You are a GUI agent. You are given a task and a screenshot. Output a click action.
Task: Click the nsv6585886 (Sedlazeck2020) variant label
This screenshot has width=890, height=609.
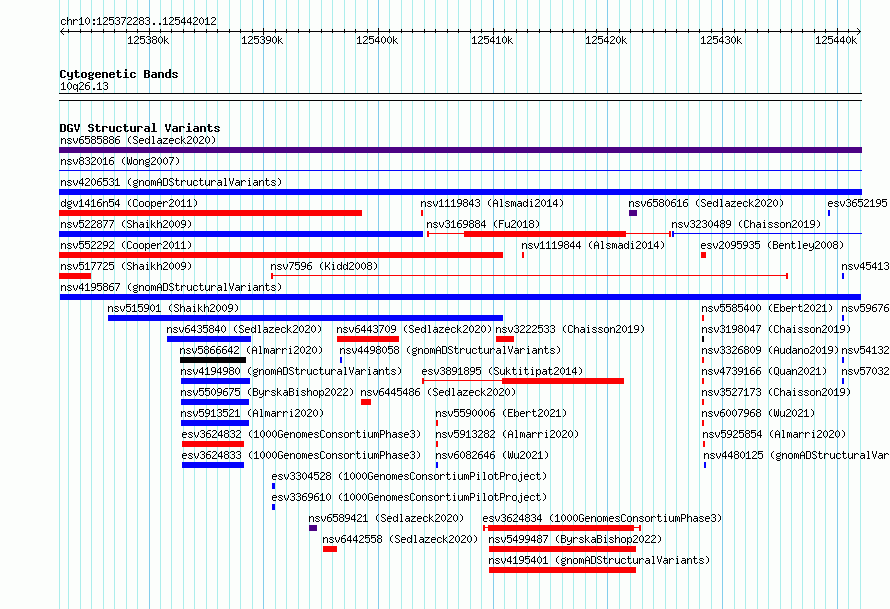tap(138, 140)
